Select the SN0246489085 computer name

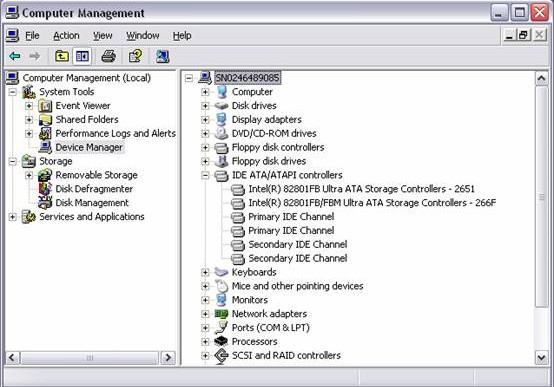click(247, 78)
